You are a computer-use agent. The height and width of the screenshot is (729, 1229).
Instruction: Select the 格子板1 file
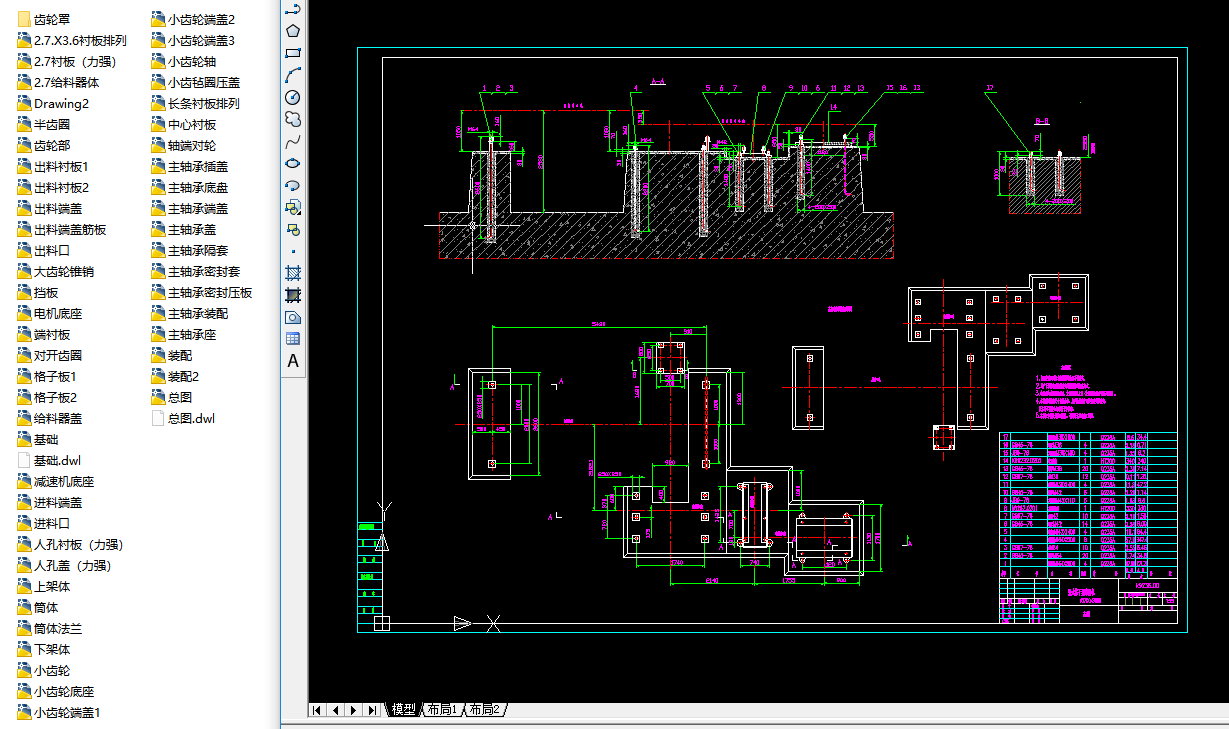pyautogui.click(x=47, y=376)
